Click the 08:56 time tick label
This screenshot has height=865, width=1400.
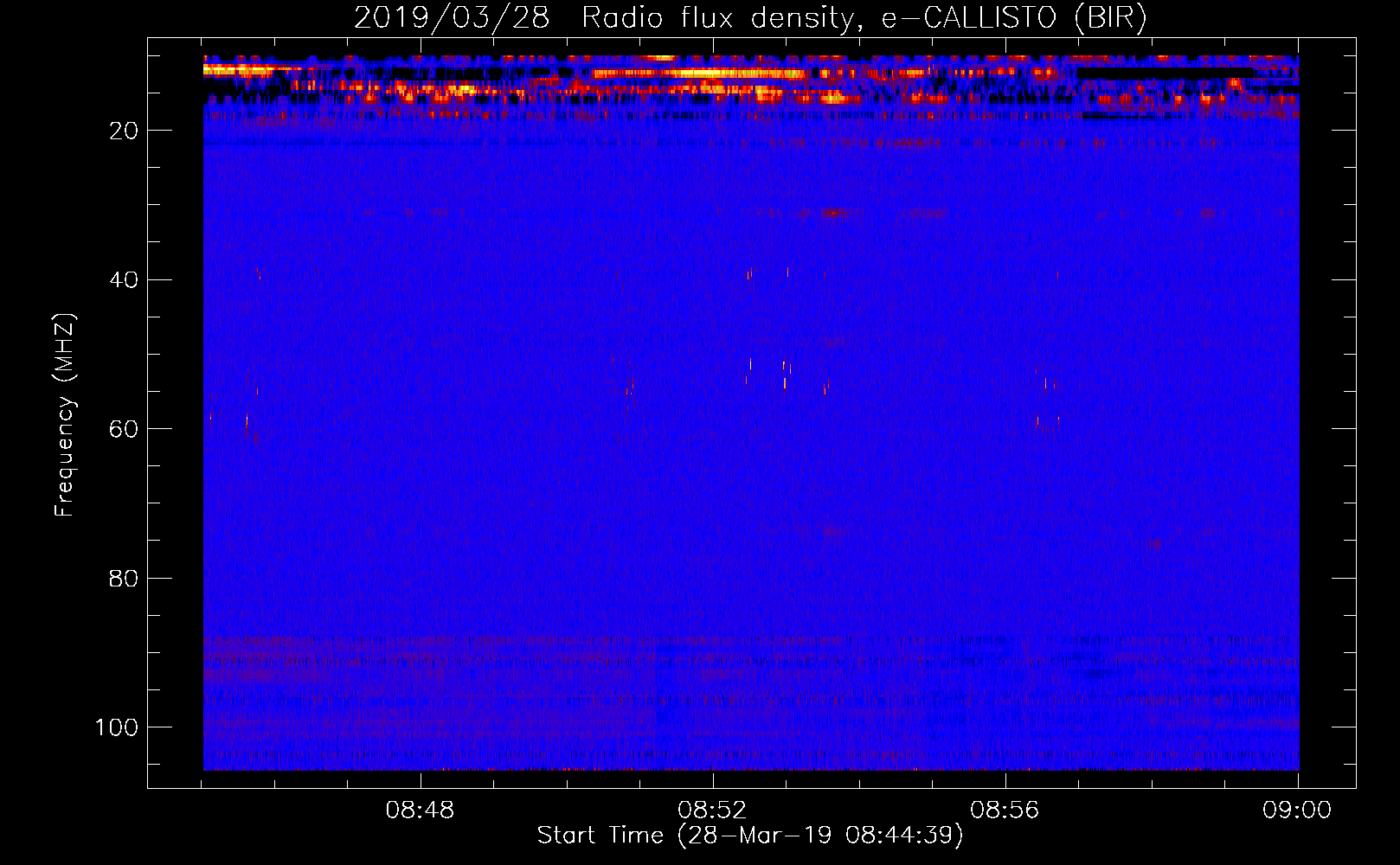point(1005,811)
